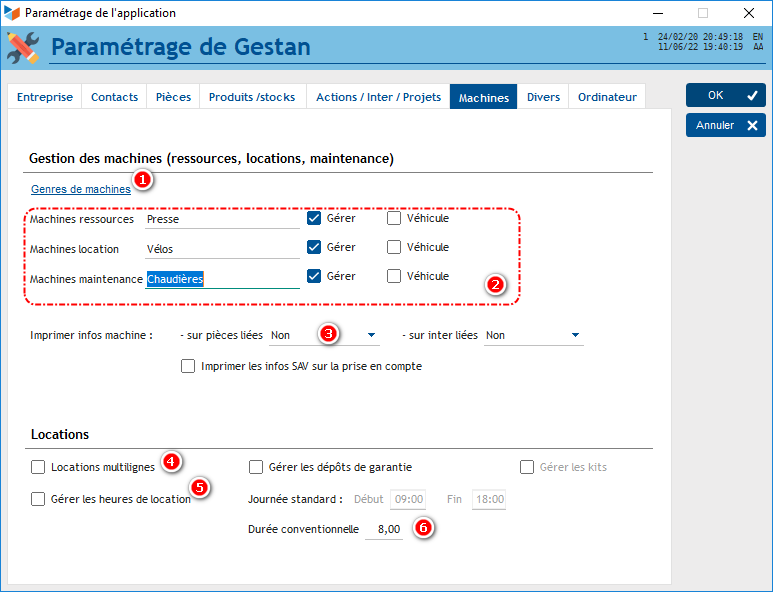This screenshot has height=592, width=773.
Task: Click the Durée conventionnelle value field
Action: (384, 529)
